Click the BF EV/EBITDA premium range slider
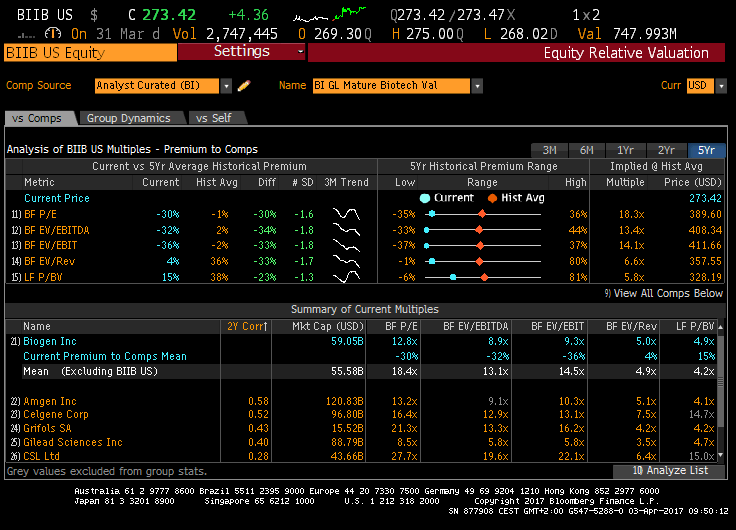736x530 pixels. (483, 230)
